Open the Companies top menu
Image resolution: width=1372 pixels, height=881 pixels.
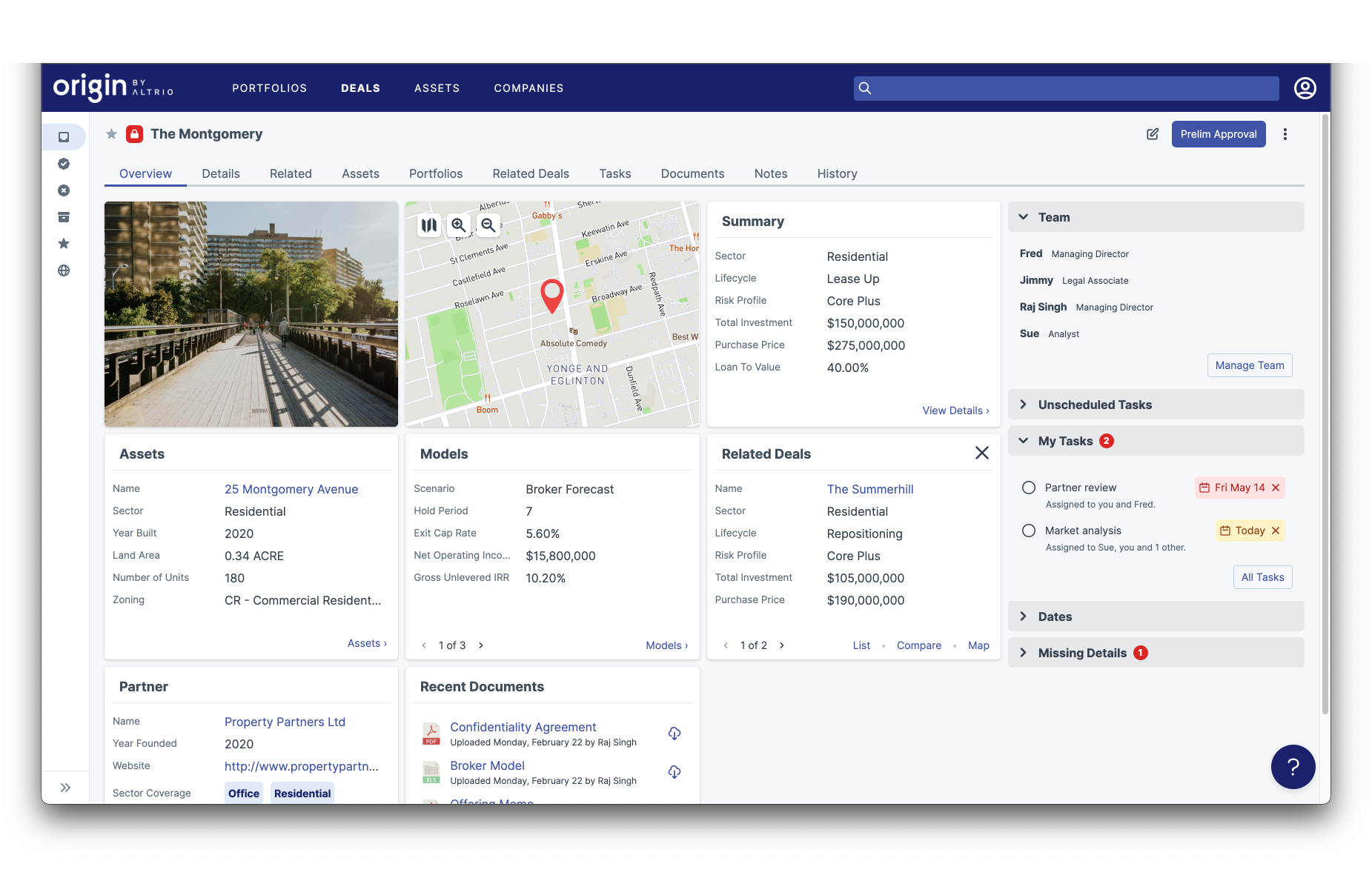click(528, 88)
